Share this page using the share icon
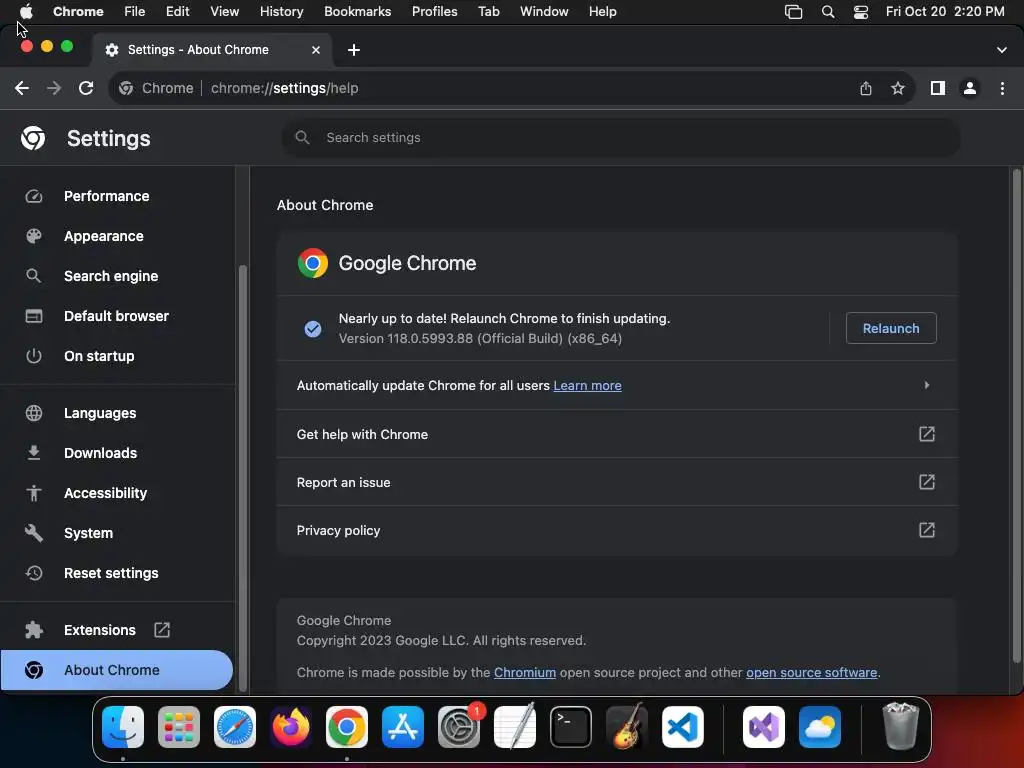The image size is (1024, 768). [x=865, y=88]
